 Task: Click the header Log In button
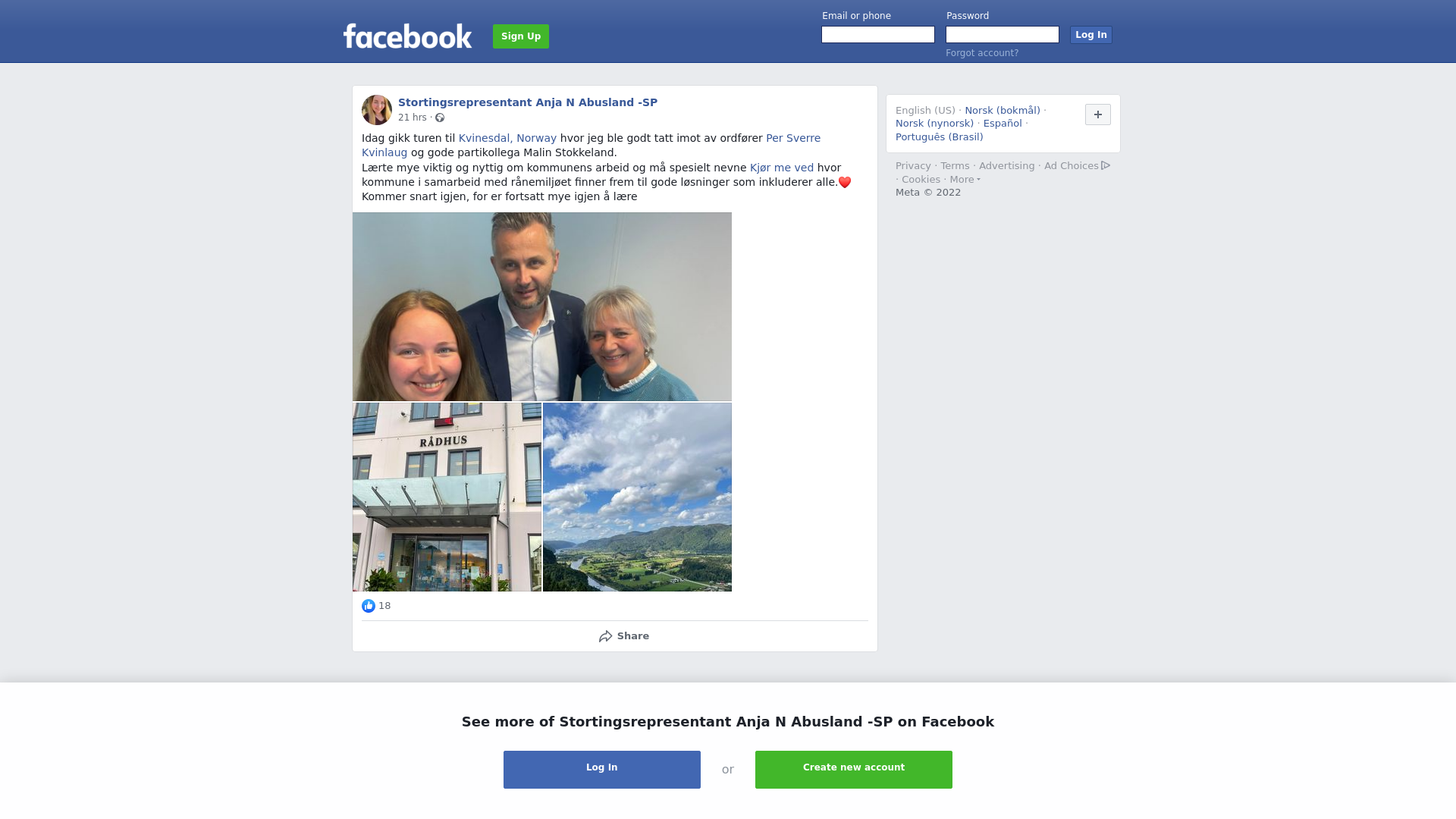pos(1091,35)
